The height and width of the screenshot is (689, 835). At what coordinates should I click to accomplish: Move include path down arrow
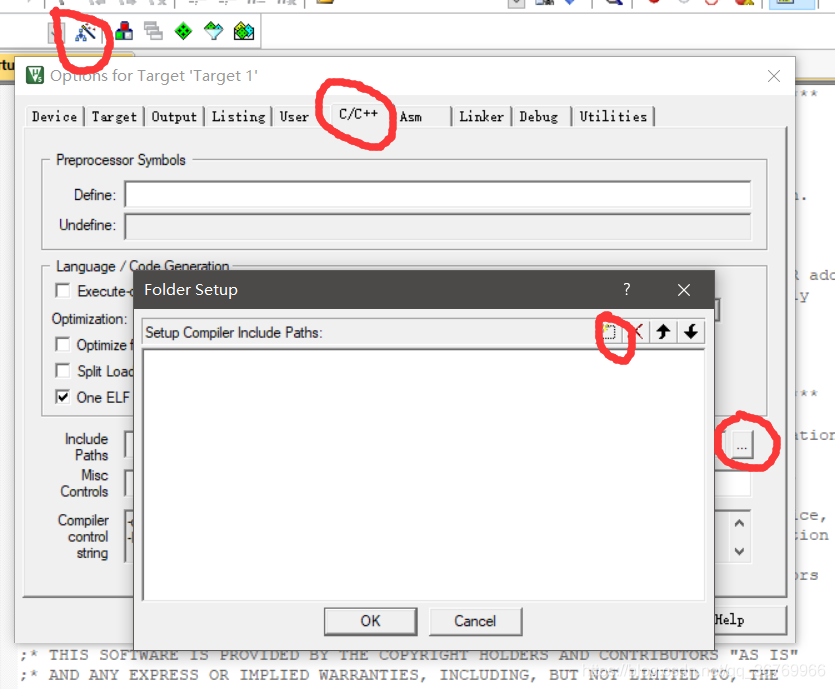pos(691,332)
